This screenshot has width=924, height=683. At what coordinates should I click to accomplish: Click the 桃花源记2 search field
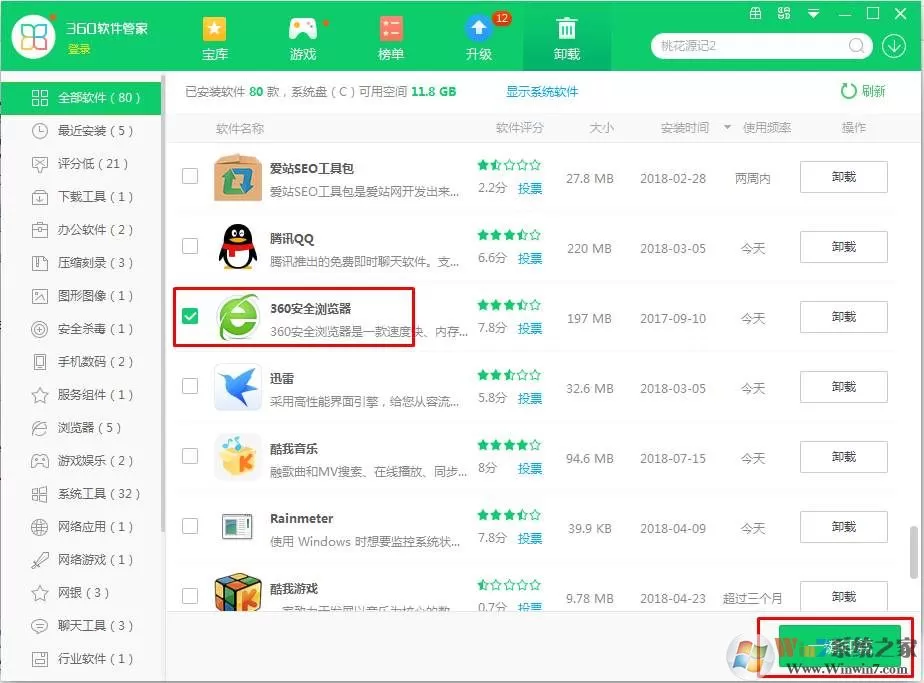point(753,46)
